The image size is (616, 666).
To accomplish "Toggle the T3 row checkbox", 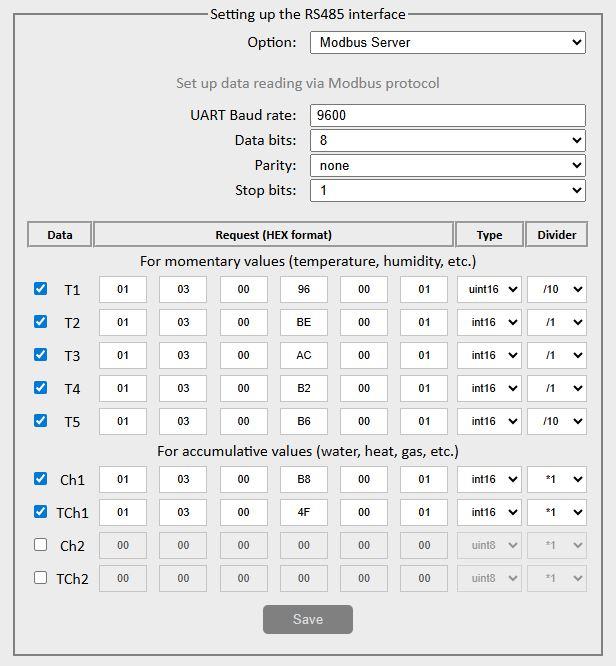I will 40,355.
